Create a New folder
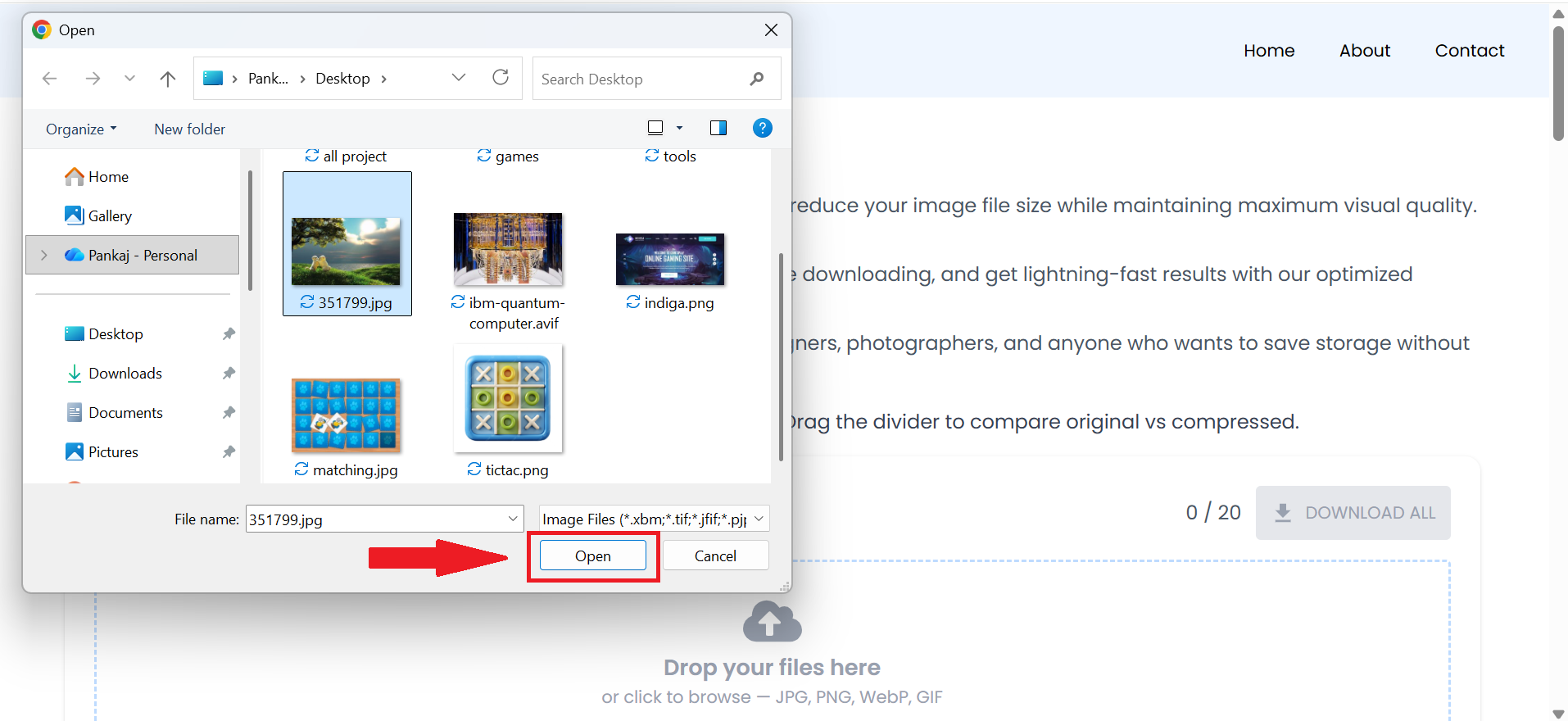Screen dimensions: 1568x721 coord(189,129)
